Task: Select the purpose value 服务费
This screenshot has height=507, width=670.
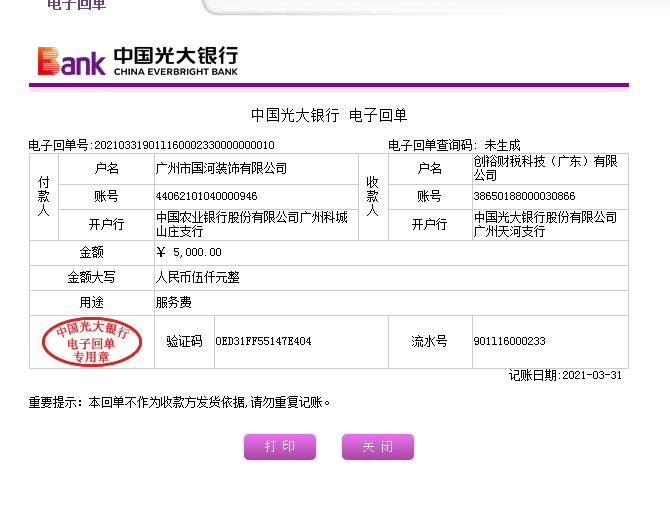Action: click(173, 302)
